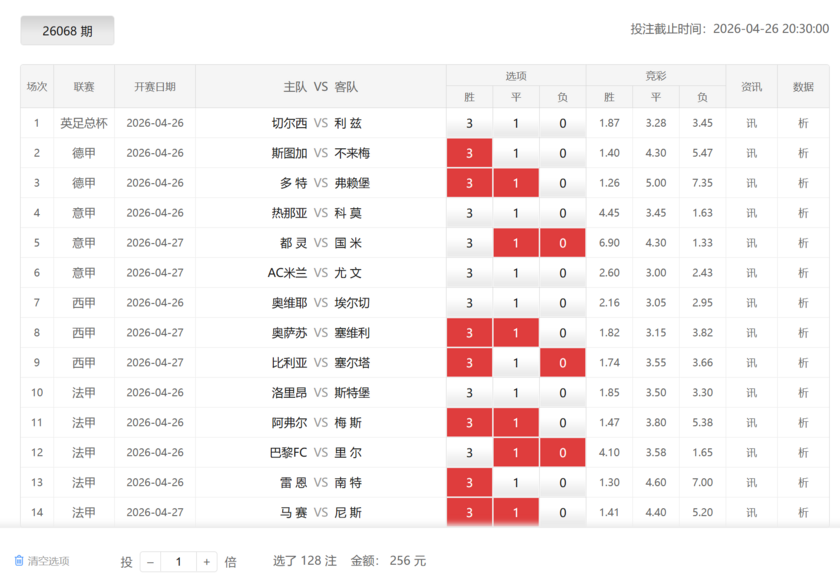Viewport: 840px width, 577px height.
Task: Open the 26068 期 period selector
Action: 67,30
